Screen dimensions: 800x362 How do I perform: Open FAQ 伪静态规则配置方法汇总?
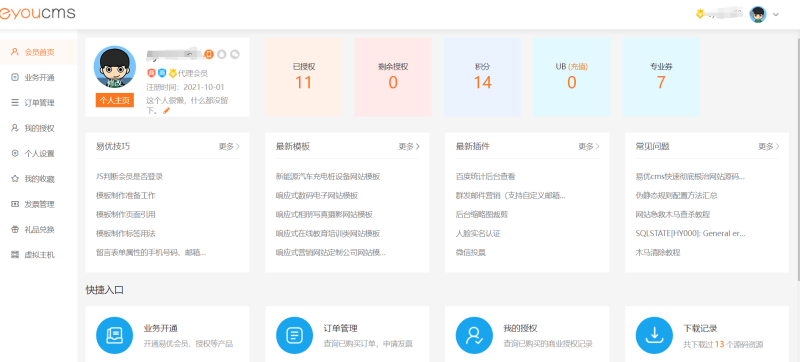pos(677,195)
